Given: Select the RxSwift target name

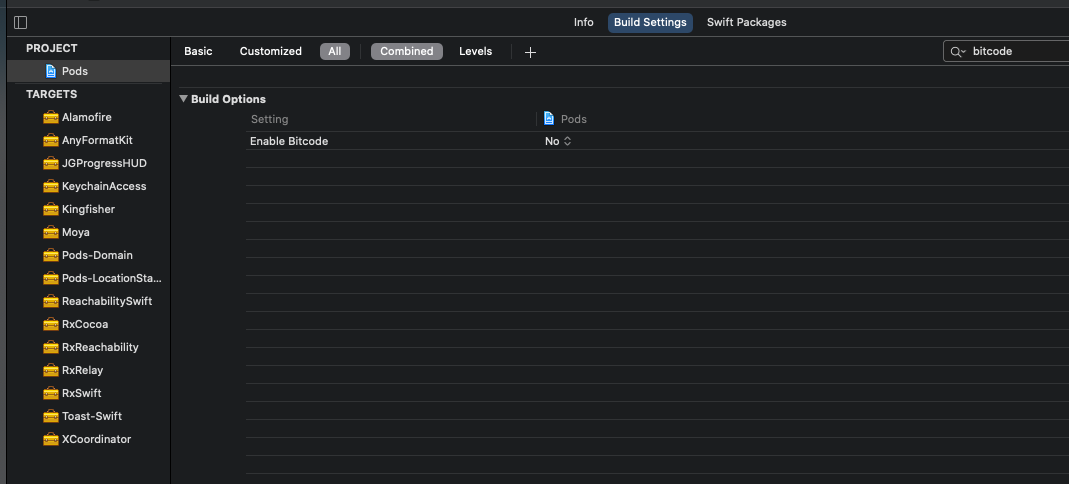Looking at the screenshot, I should pyautogui.click(x=82, y=393).
